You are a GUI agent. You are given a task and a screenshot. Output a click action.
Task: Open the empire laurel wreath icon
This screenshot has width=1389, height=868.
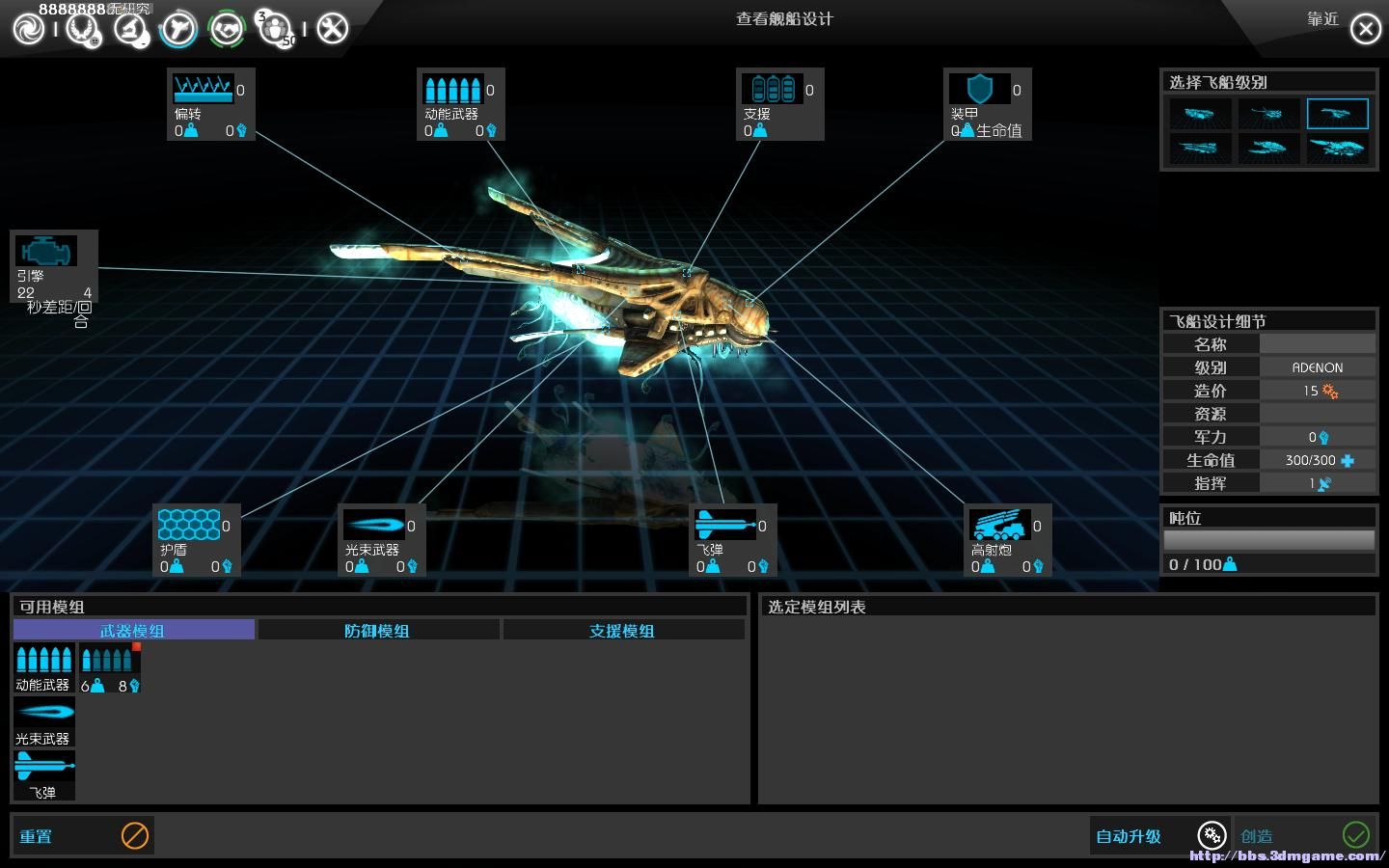click(84, 29)
